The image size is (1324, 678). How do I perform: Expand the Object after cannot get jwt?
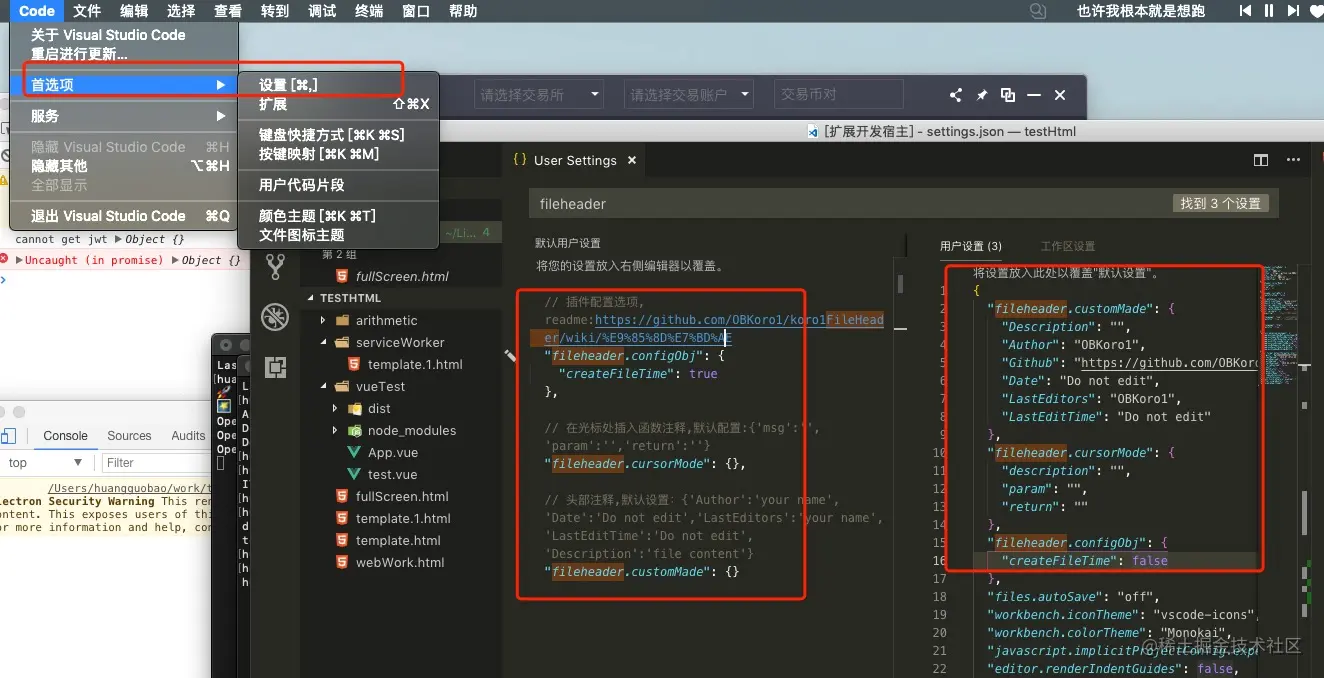(118, 240)
